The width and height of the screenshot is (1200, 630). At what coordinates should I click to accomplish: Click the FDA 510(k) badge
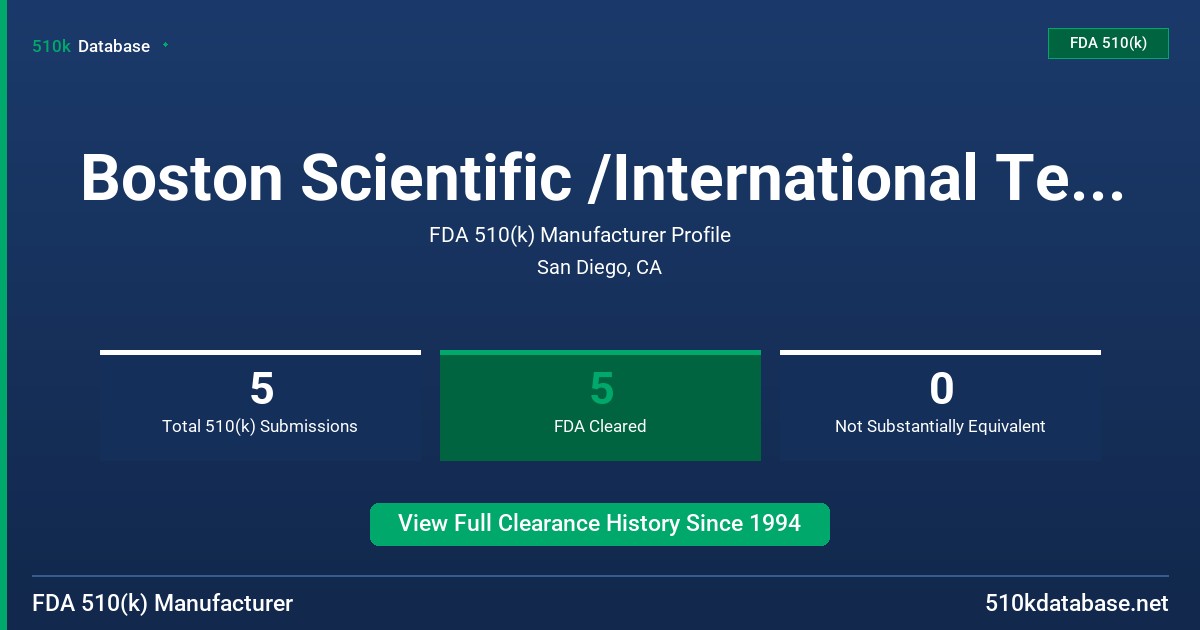1108,43
